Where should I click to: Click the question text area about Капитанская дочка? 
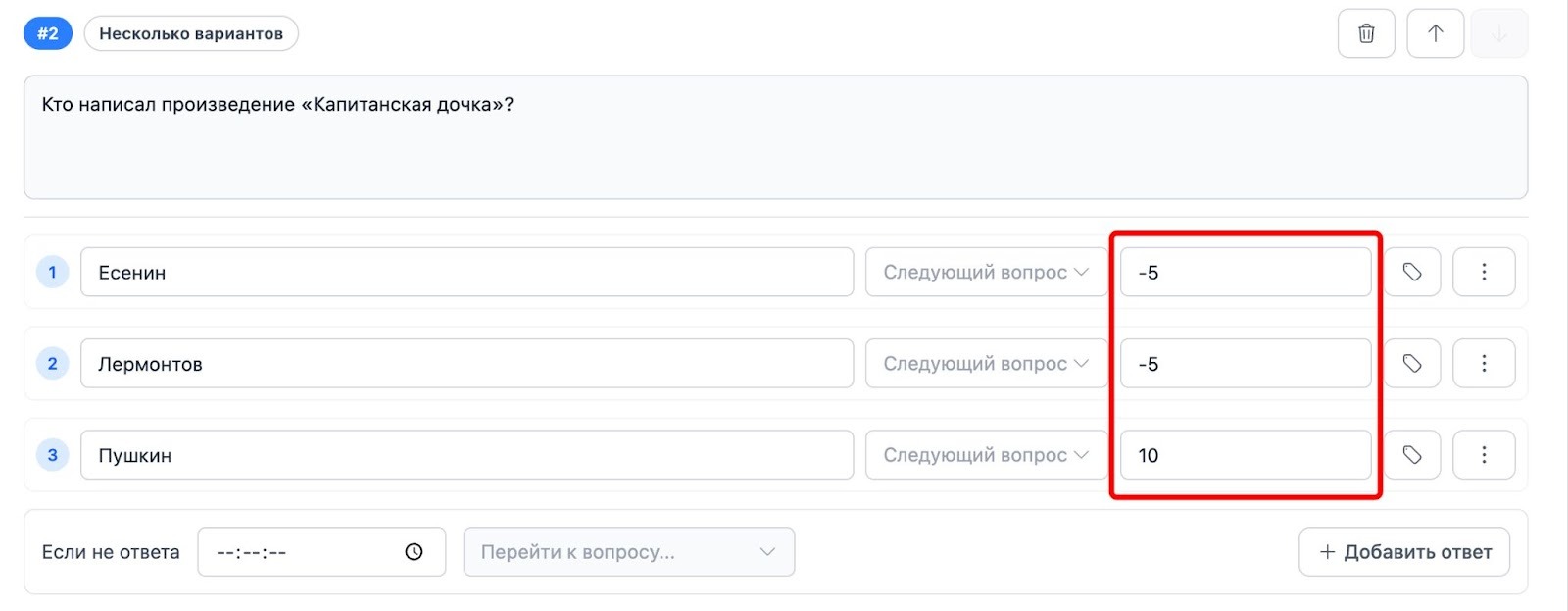(x=774, y=137)
